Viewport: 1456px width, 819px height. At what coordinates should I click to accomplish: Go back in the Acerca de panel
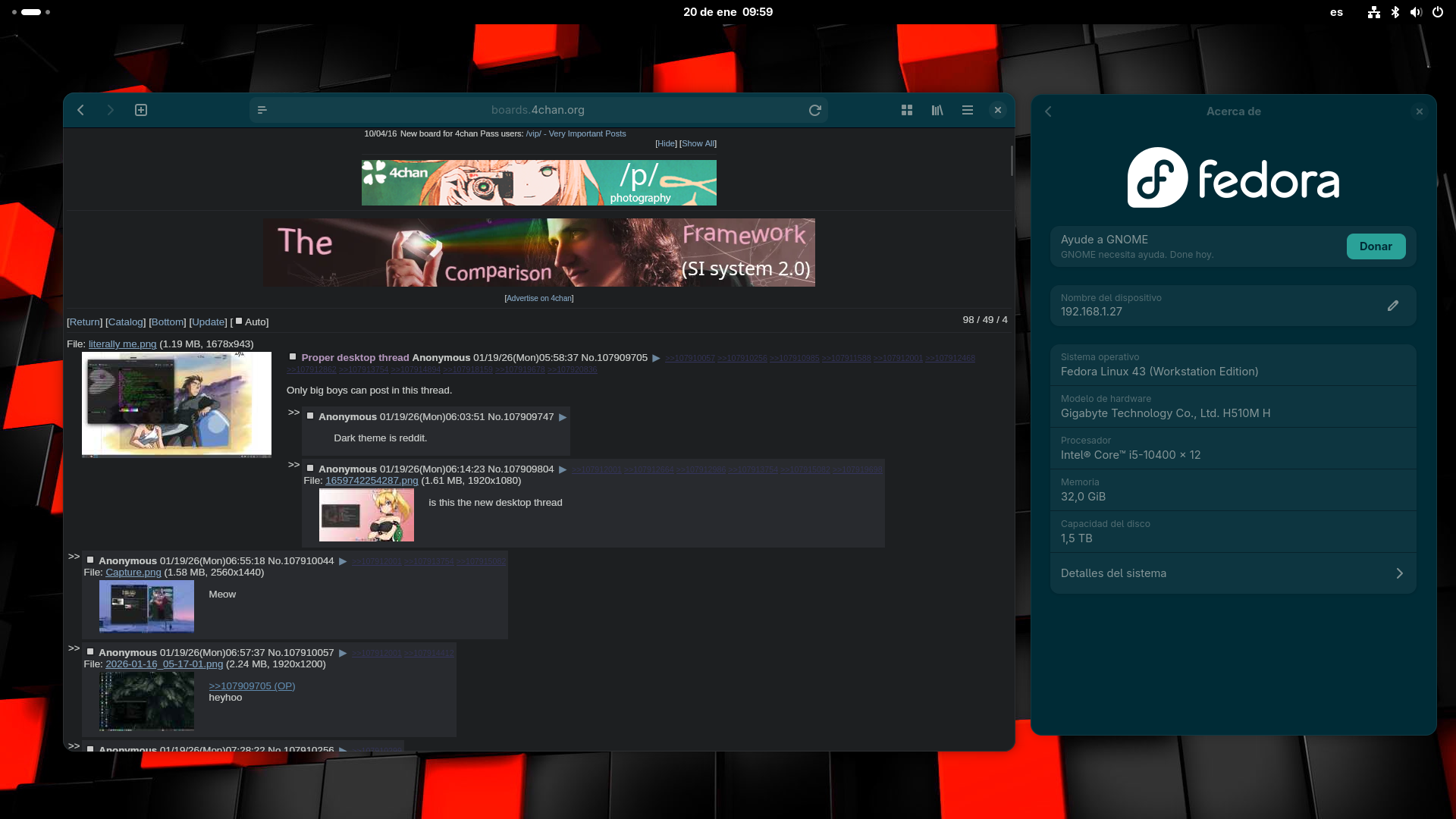[x=1049, y=111]
